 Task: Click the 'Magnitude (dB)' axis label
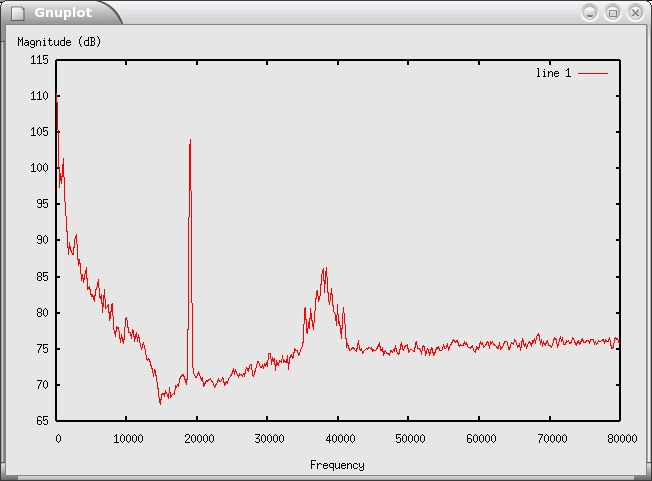(59, 42)
